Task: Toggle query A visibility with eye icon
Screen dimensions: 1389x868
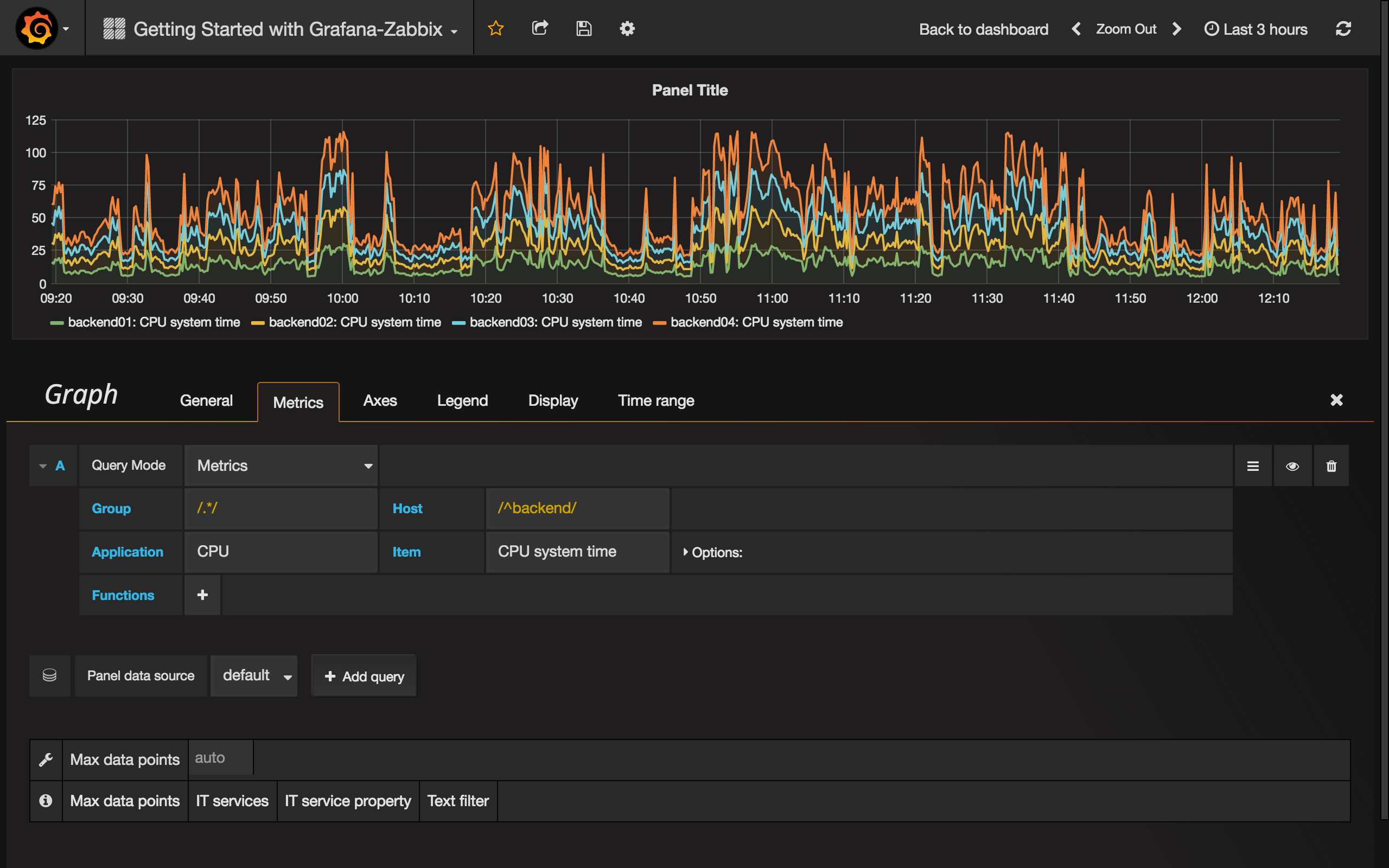Action: pos(1292,465)
